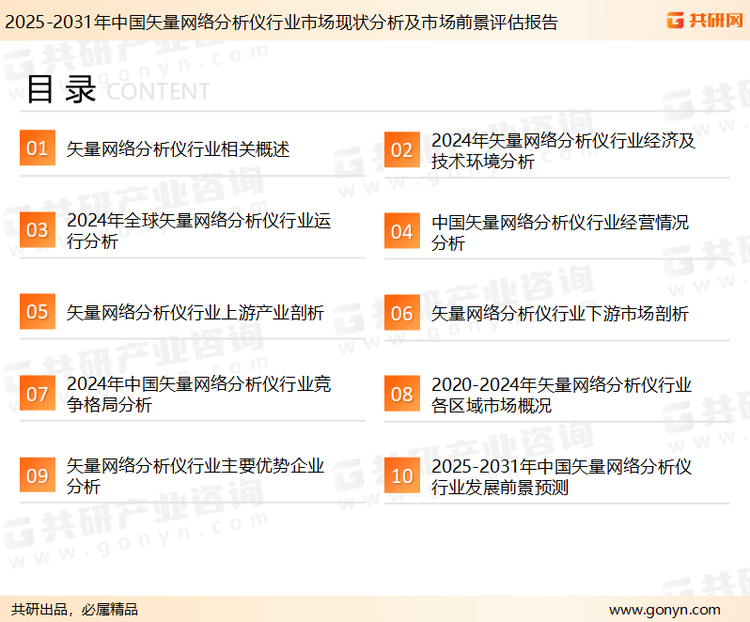
Task: Open chapter 2024年中国矢量网络分析仪行业竞争格局分析
Action: point(199,394)
